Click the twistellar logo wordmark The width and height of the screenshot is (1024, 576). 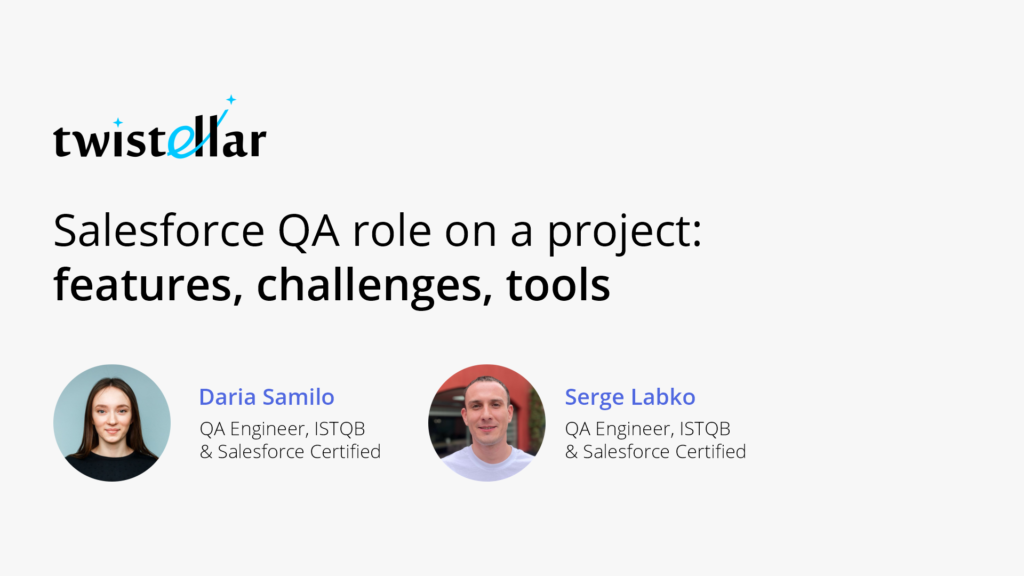click(160, 140)
